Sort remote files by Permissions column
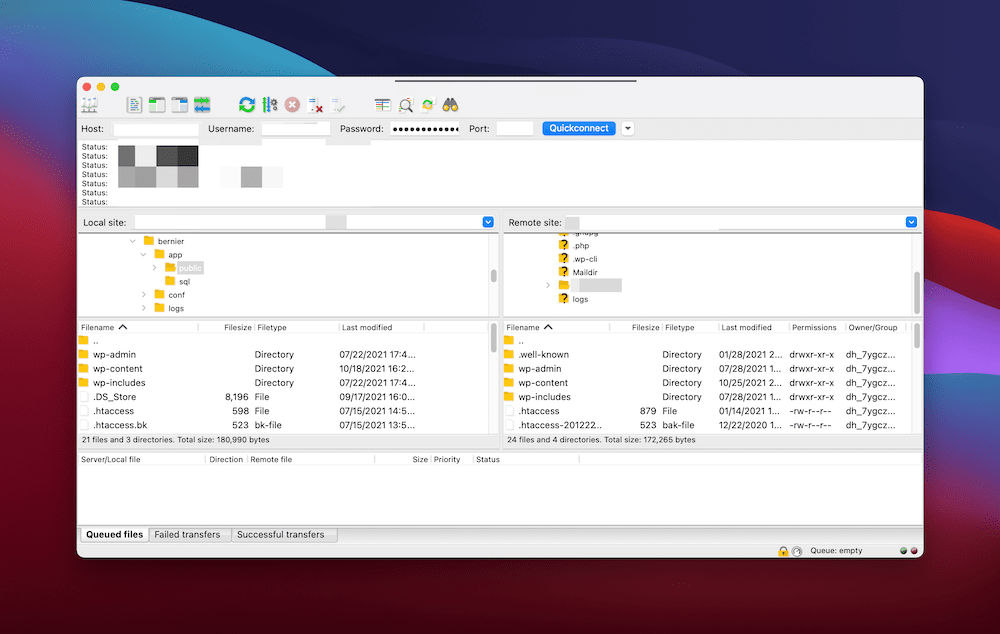Viewport: 1000px width, 634px height. [x=815, y=327]
